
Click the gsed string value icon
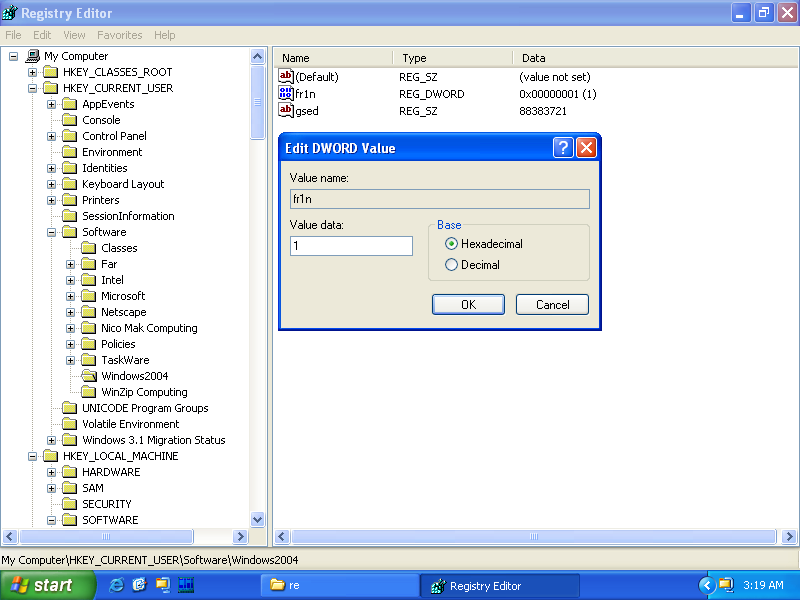pos(286,110)
